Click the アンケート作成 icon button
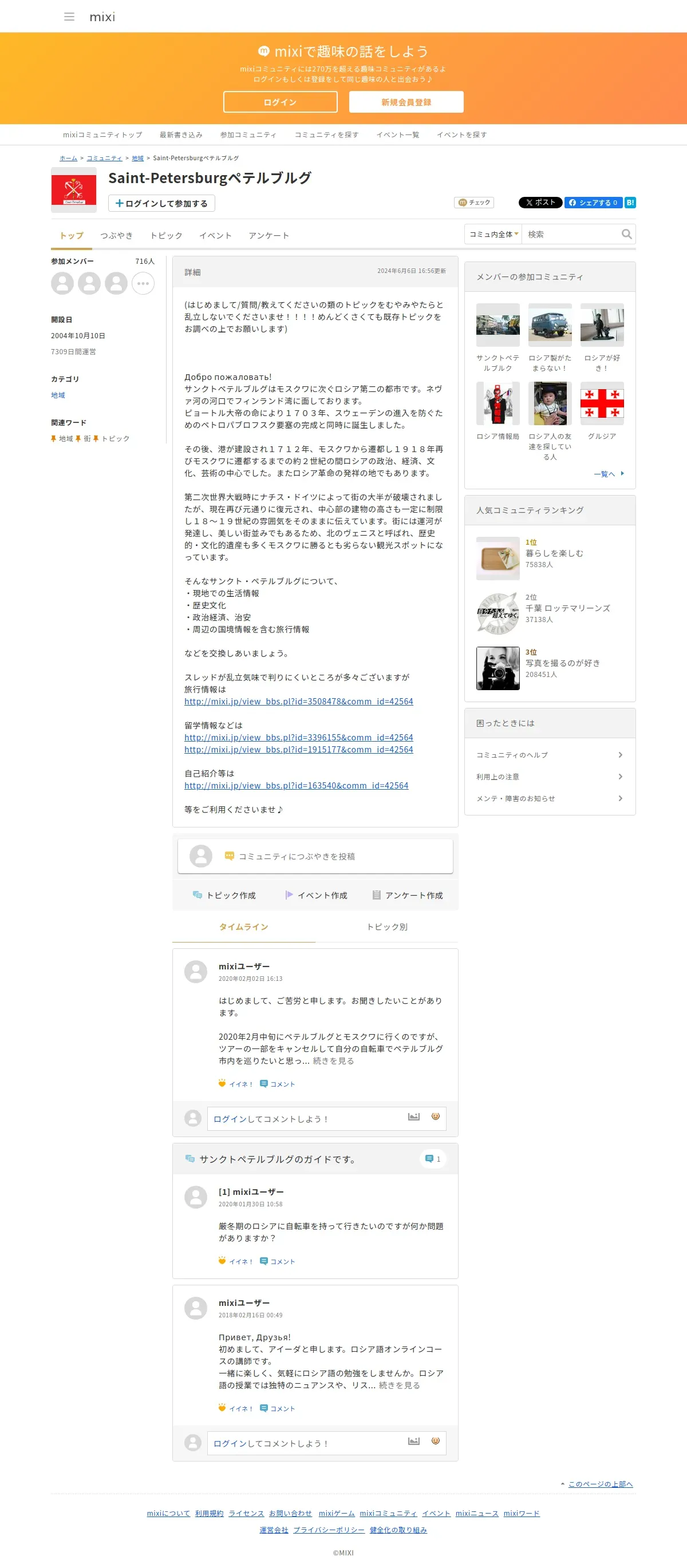The image size is (687, 1568). [408, 896]
